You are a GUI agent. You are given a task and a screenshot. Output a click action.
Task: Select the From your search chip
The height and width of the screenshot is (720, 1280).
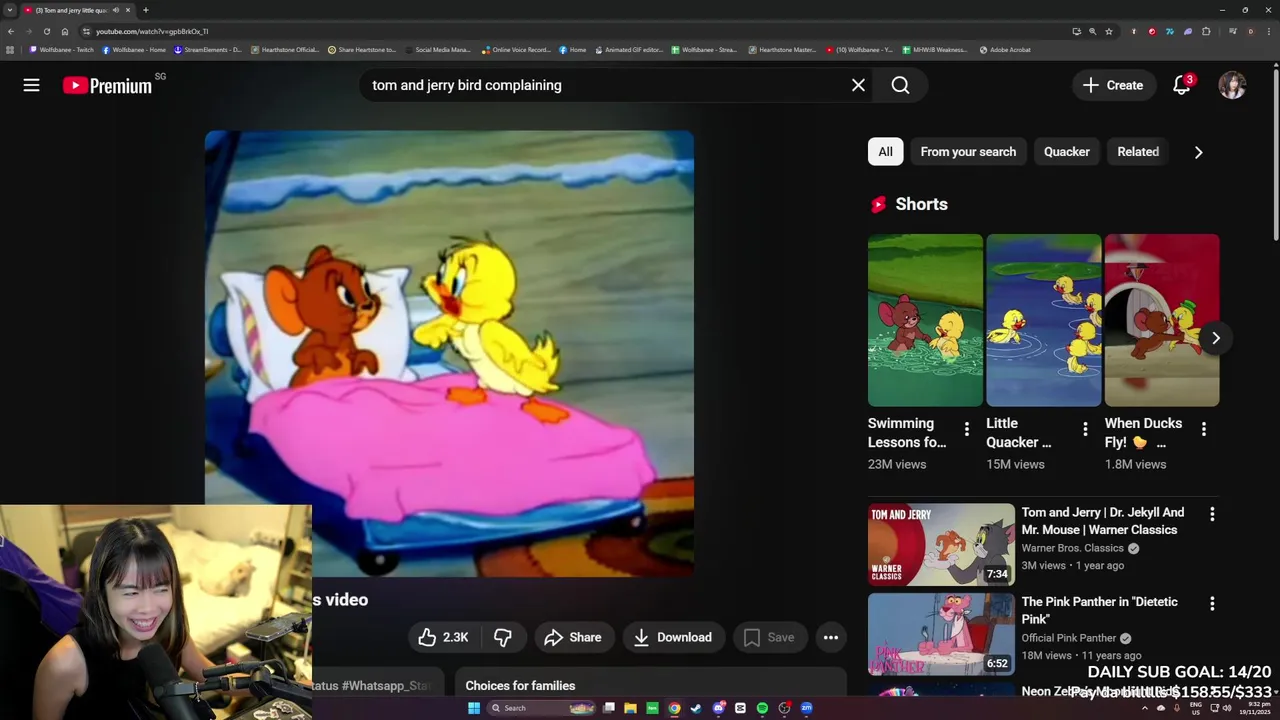(x=968, y=152)
